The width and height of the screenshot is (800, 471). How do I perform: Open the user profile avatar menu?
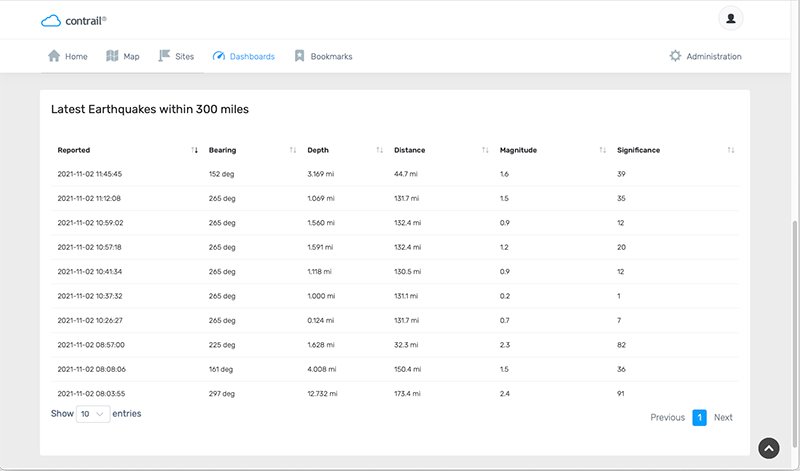coord(731,19)
